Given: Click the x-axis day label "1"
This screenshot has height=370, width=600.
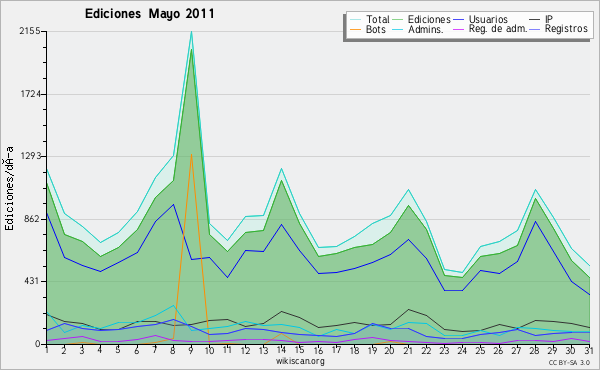Looking at the screenshot, I should (47, 350).
